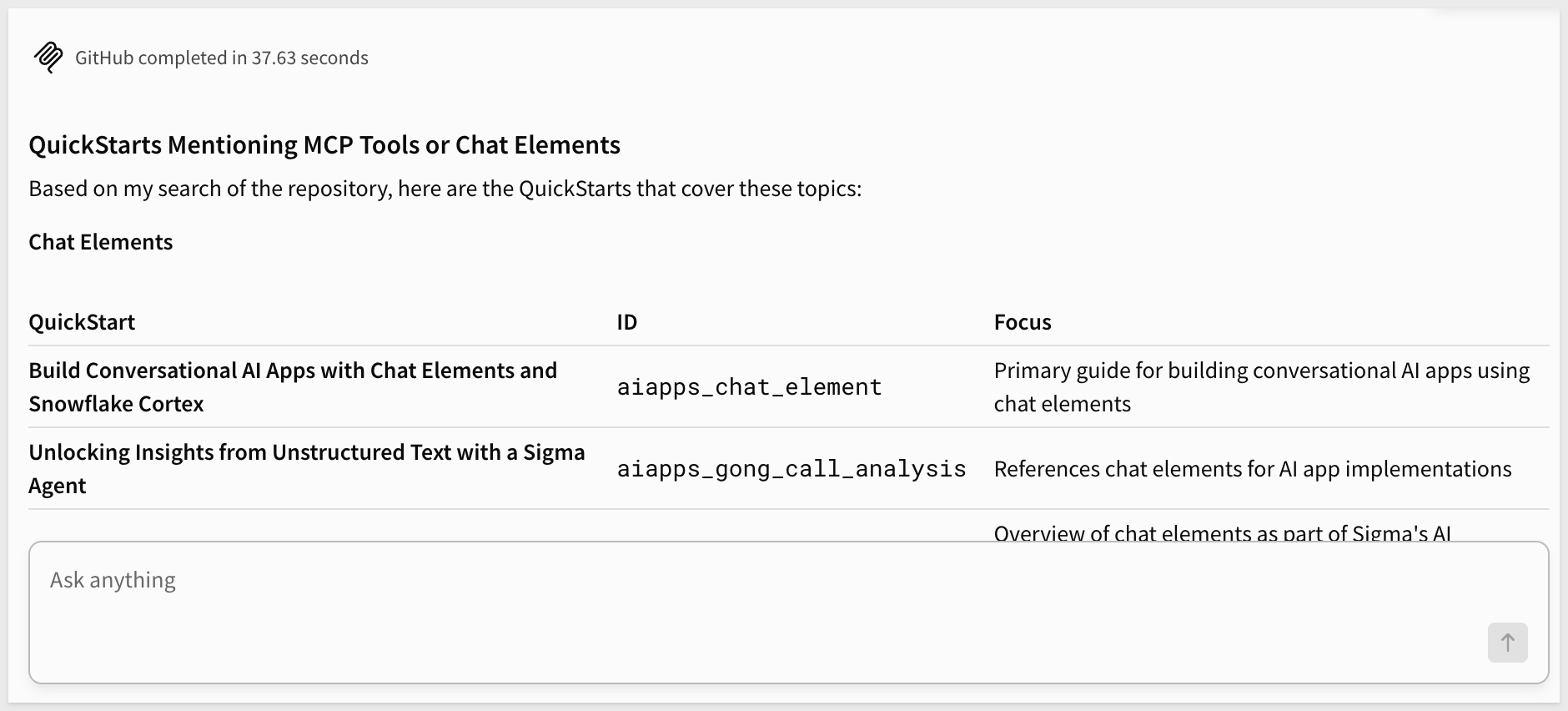Click the Focus column header

[x=1023, y=322]
